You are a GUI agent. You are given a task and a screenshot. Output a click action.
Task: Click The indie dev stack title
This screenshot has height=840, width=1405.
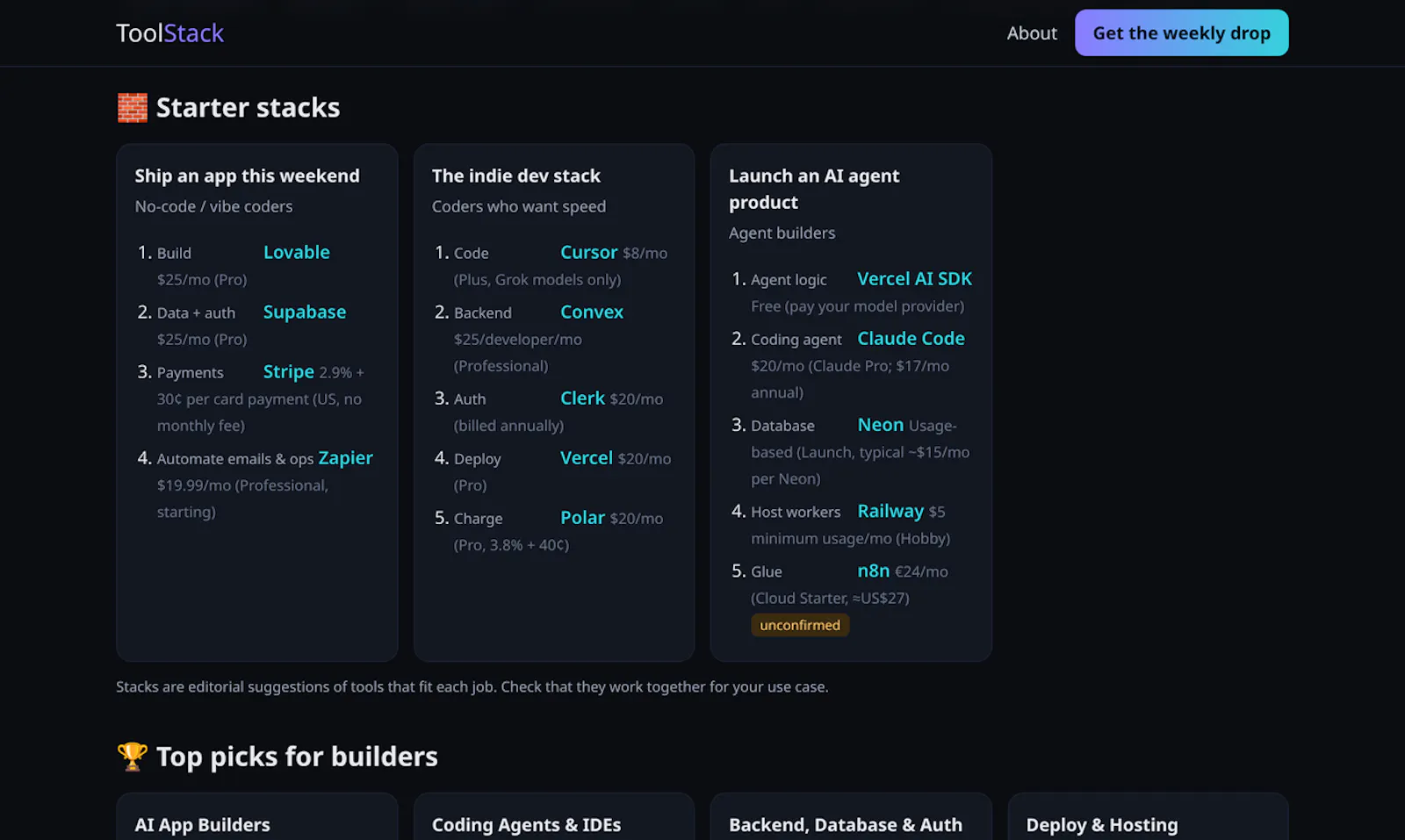516,176
